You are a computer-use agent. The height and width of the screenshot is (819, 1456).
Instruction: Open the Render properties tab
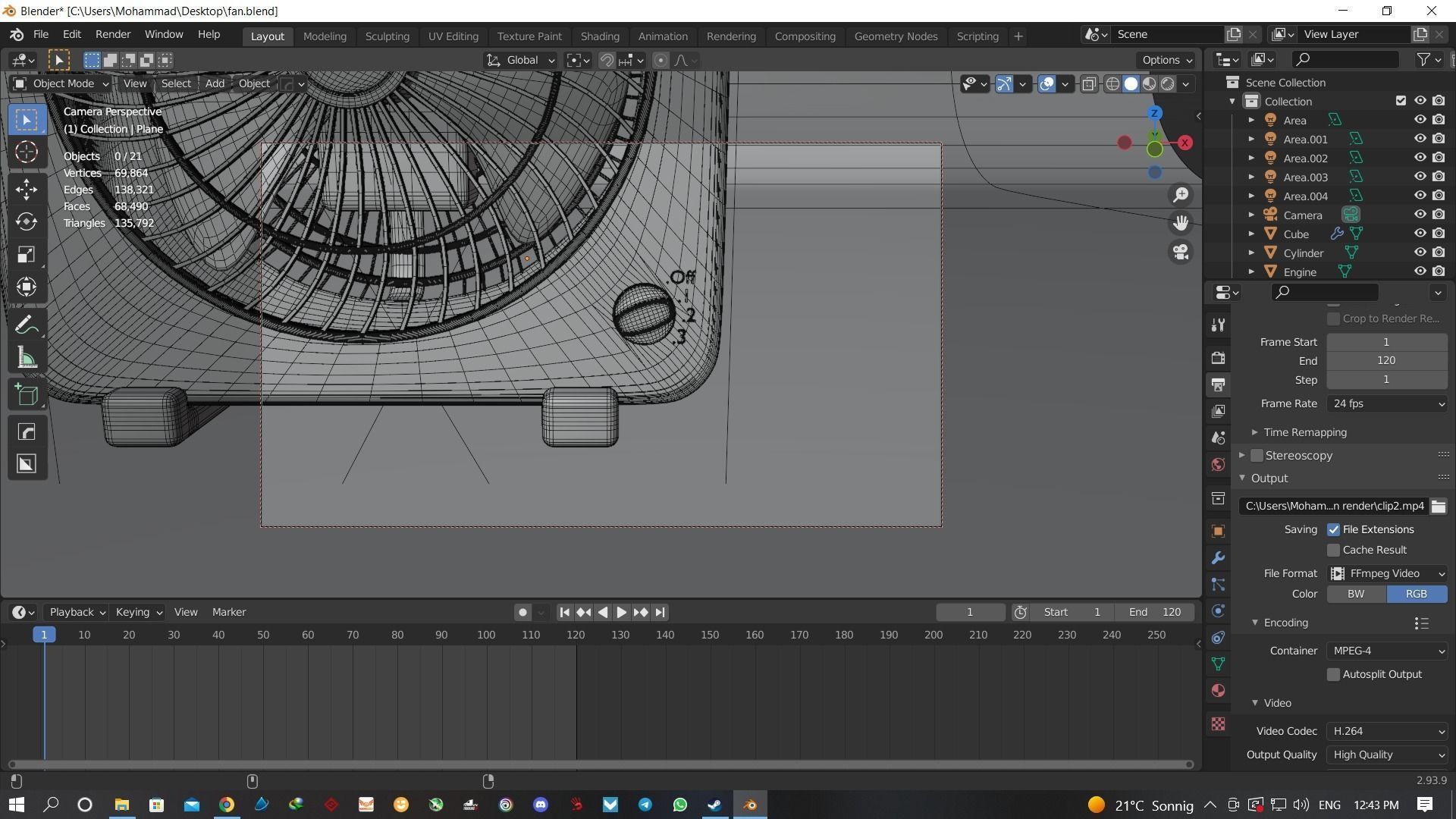(1218, 357)
